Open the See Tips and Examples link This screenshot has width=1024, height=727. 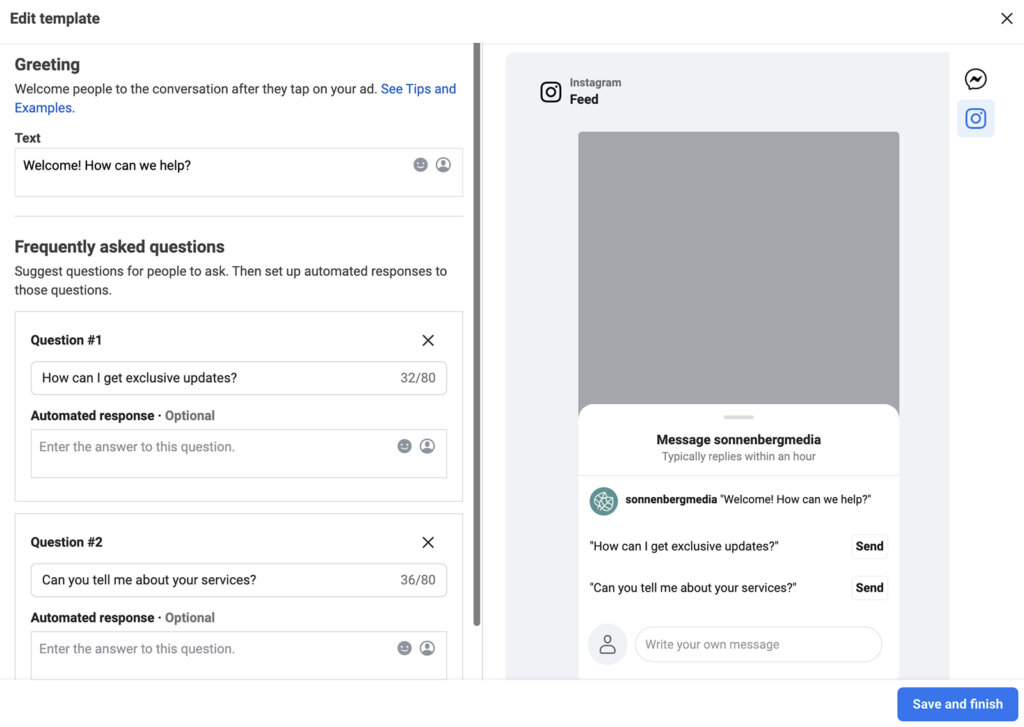coord(418,89)
